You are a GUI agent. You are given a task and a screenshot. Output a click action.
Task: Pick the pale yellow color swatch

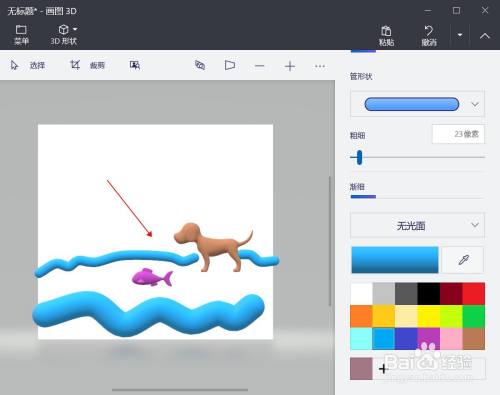coord(406,316)
